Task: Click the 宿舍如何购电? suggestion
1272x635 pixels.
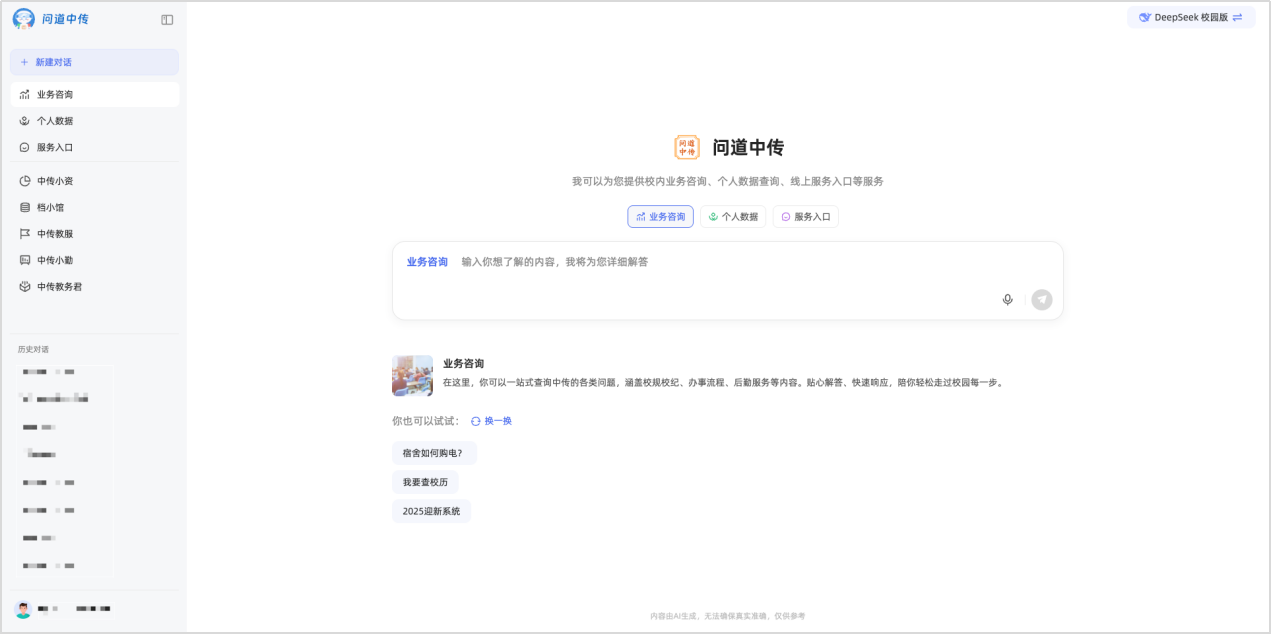Action: [433, 453]
